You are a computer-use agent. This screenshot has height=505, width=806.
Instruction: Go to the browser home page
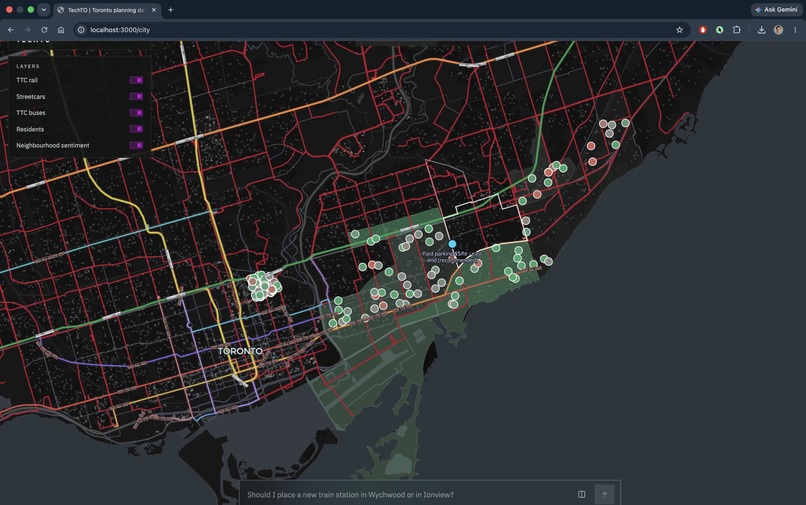point(61,30)
